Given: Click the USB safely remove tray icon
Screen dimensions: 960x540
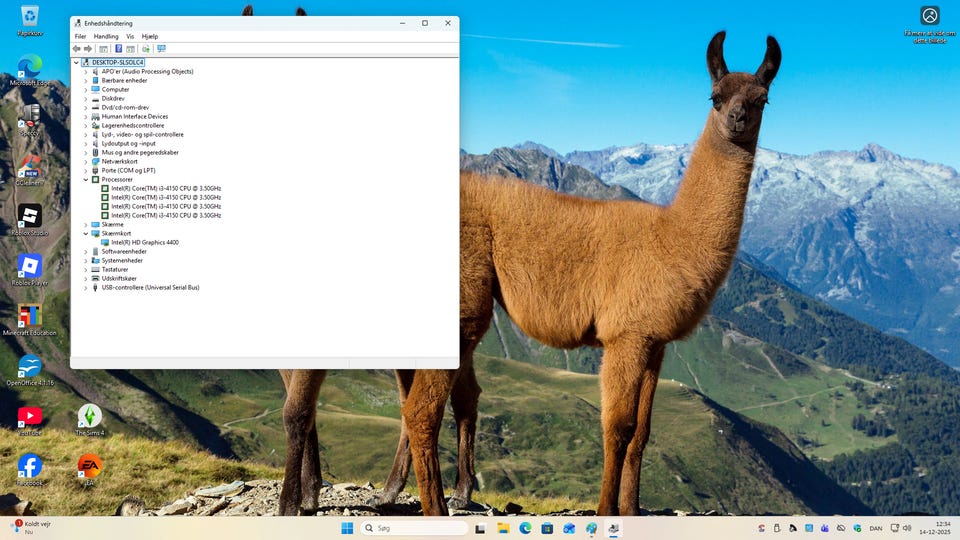Looking at the screenshot, I should (777, 528).
